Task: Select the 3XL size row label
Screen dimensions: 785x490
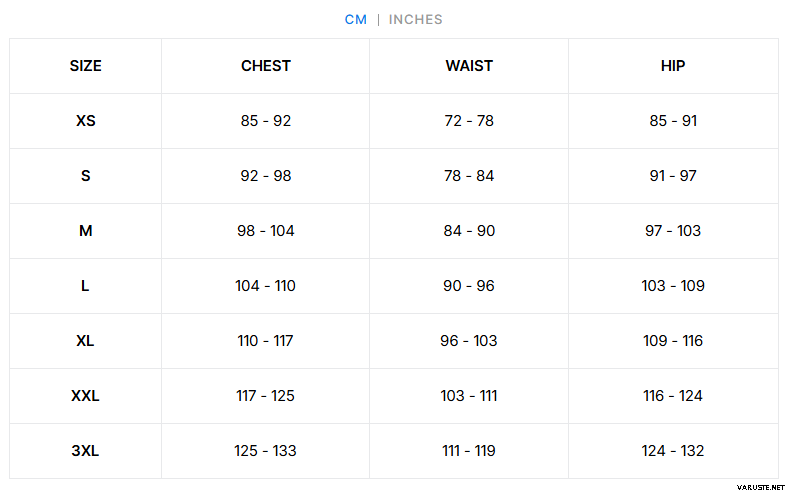Action: [x=85, y=451]
